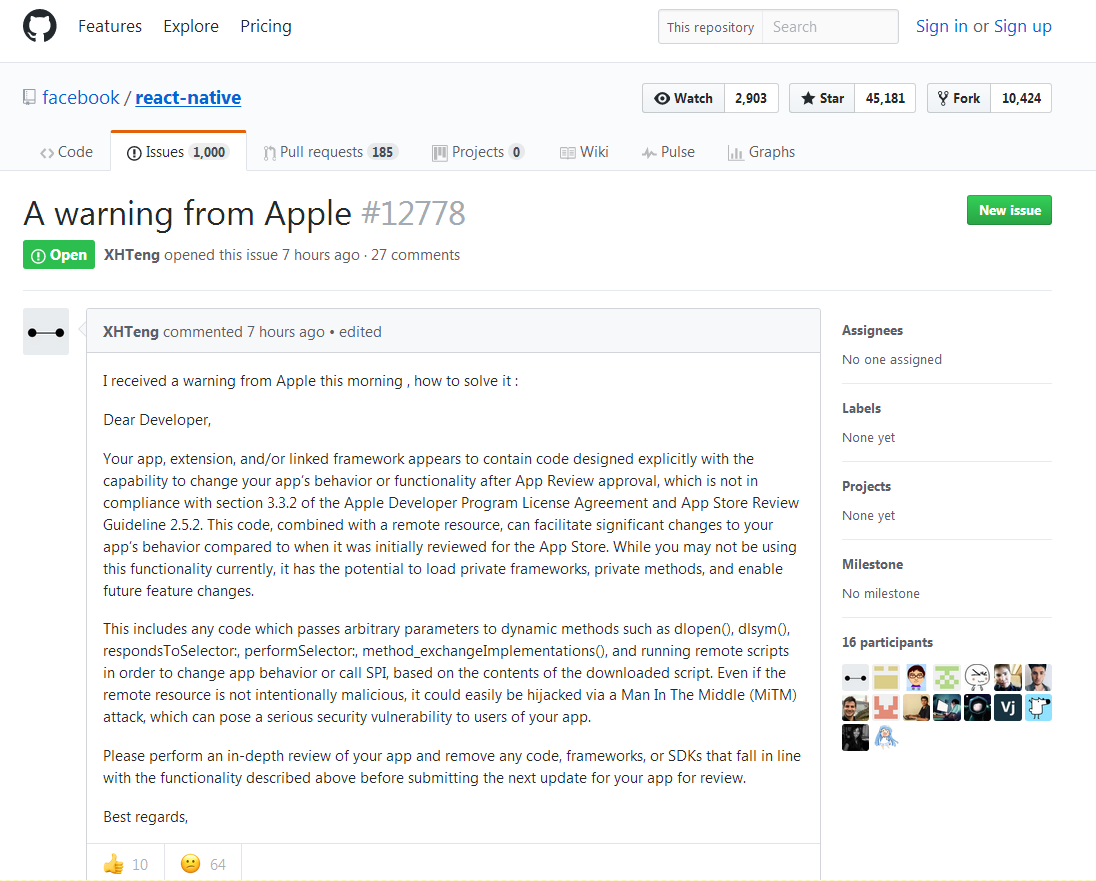Viewport: 1096px width, 881px height.
Task: Click the Projects sidebar heading
Action: tap(866, 486)
